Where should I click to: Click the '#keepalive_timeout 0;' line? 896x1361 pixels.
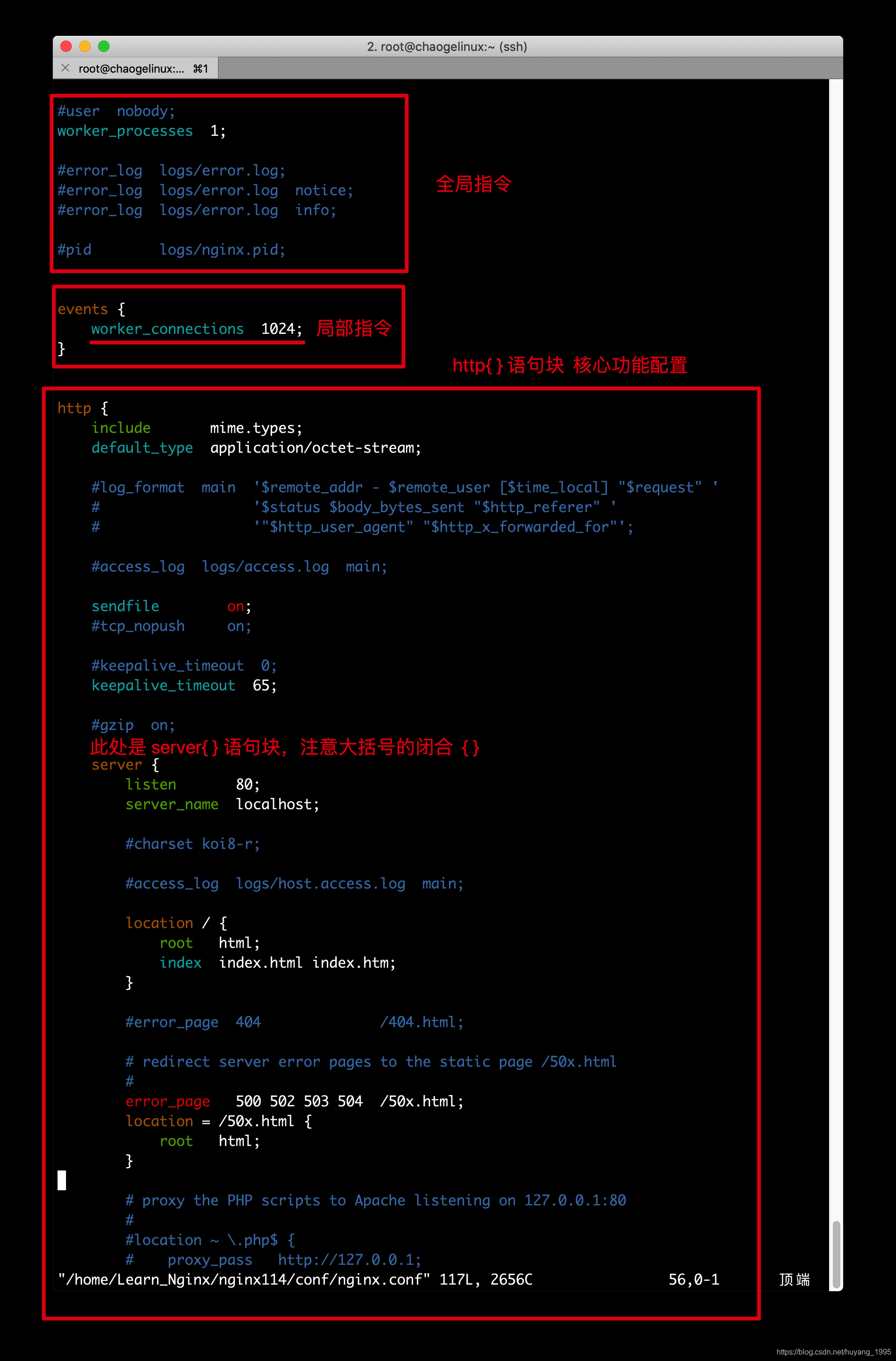click(184, 665)
